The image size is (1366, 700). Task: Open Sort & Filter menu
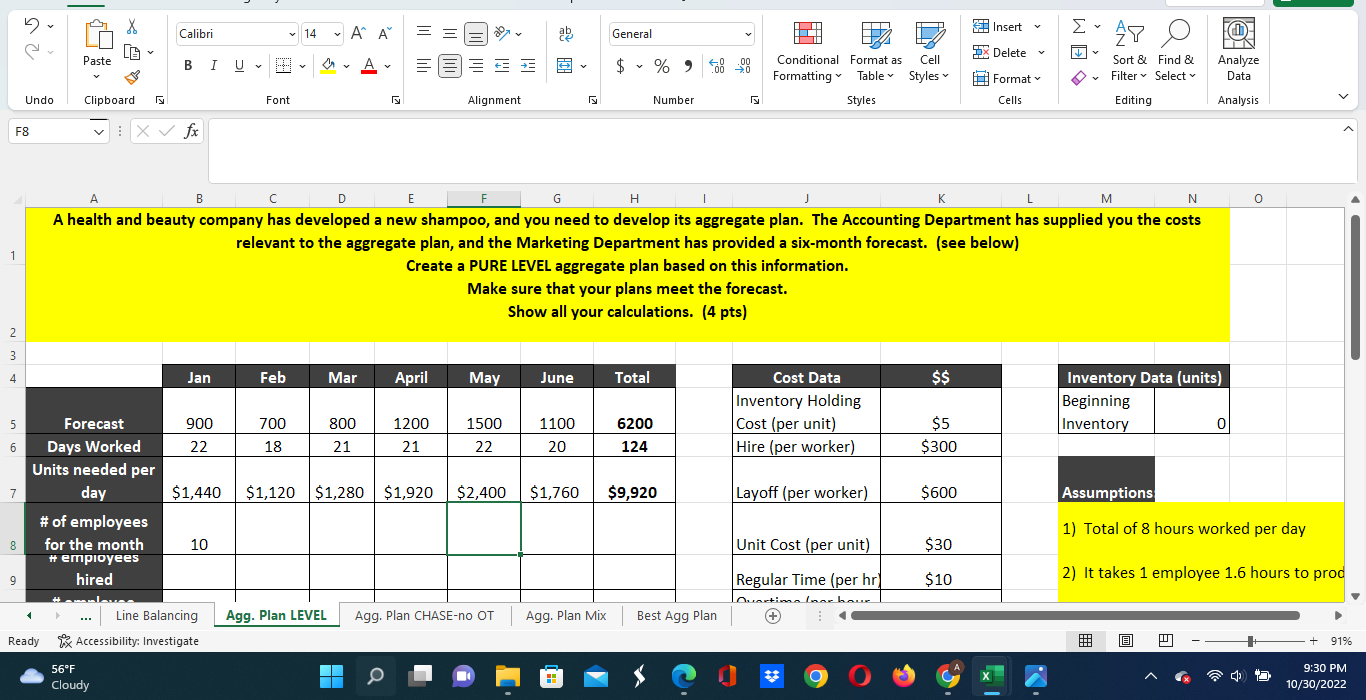tap(1130, 52)
